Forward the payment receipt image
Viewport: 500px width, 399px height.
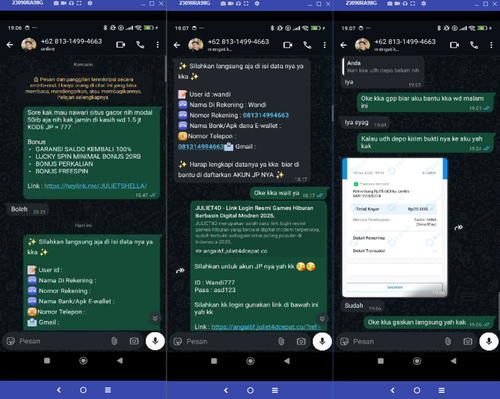[459, 227]
